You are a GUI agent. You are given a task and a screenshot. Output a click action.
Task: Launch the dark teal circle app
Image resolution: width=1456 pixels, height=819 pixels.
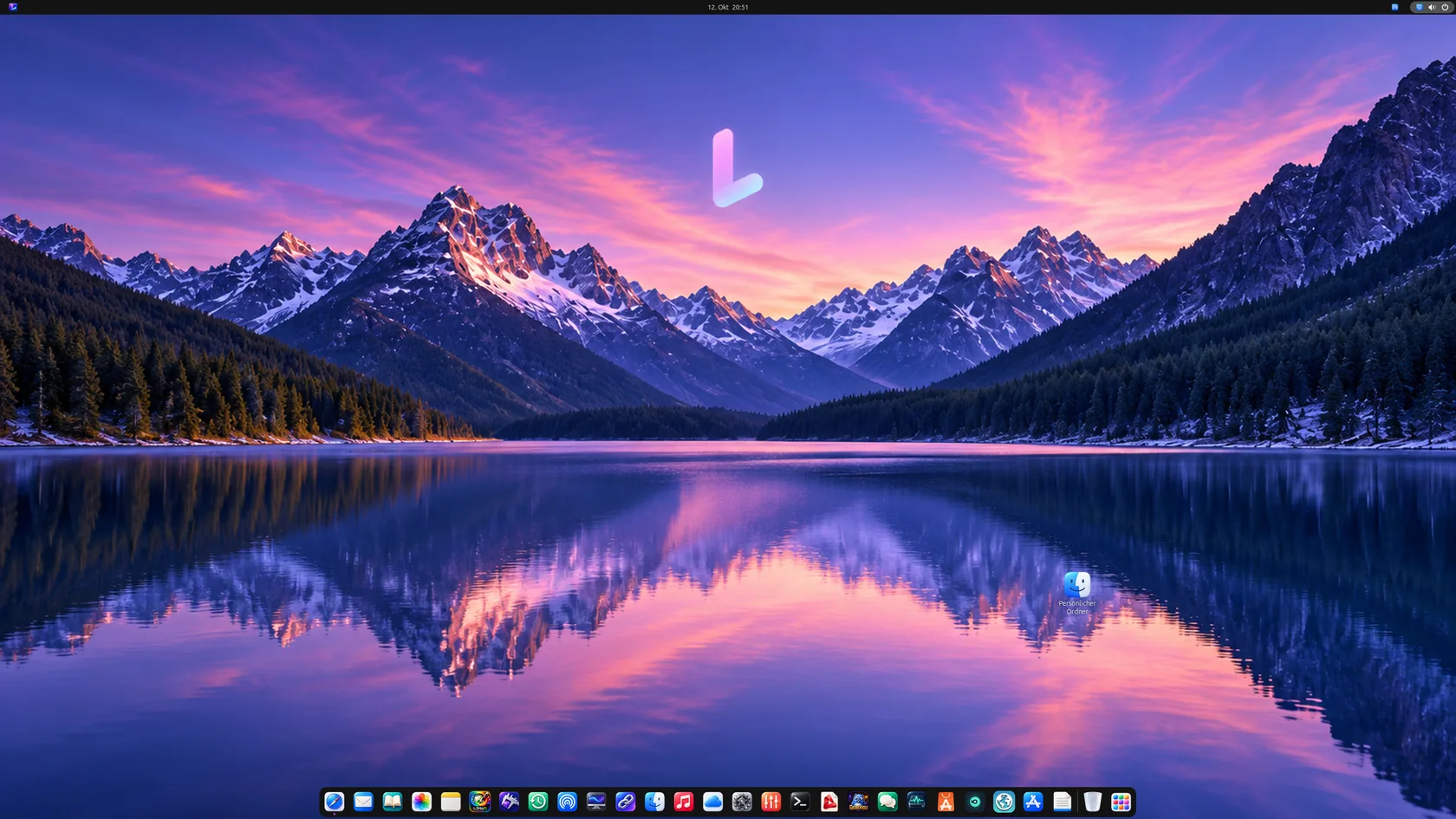click(975, 802)
